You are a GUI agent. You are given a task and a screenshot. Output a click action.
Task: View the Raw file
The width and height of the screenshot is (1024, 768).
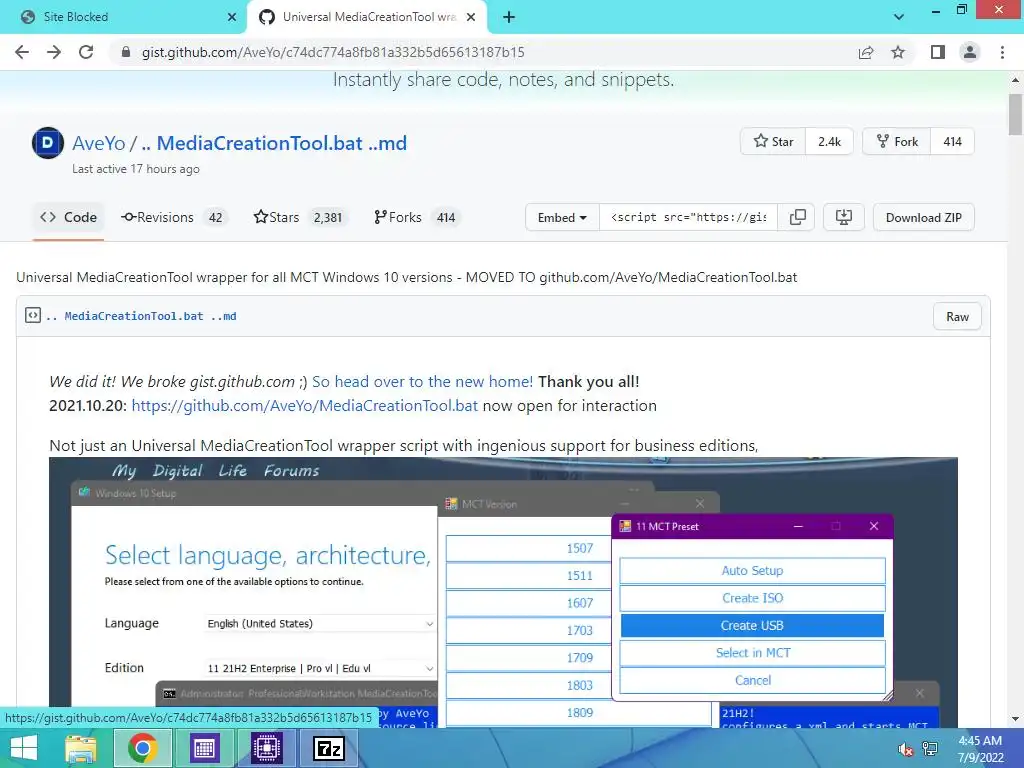coord(957,317)
